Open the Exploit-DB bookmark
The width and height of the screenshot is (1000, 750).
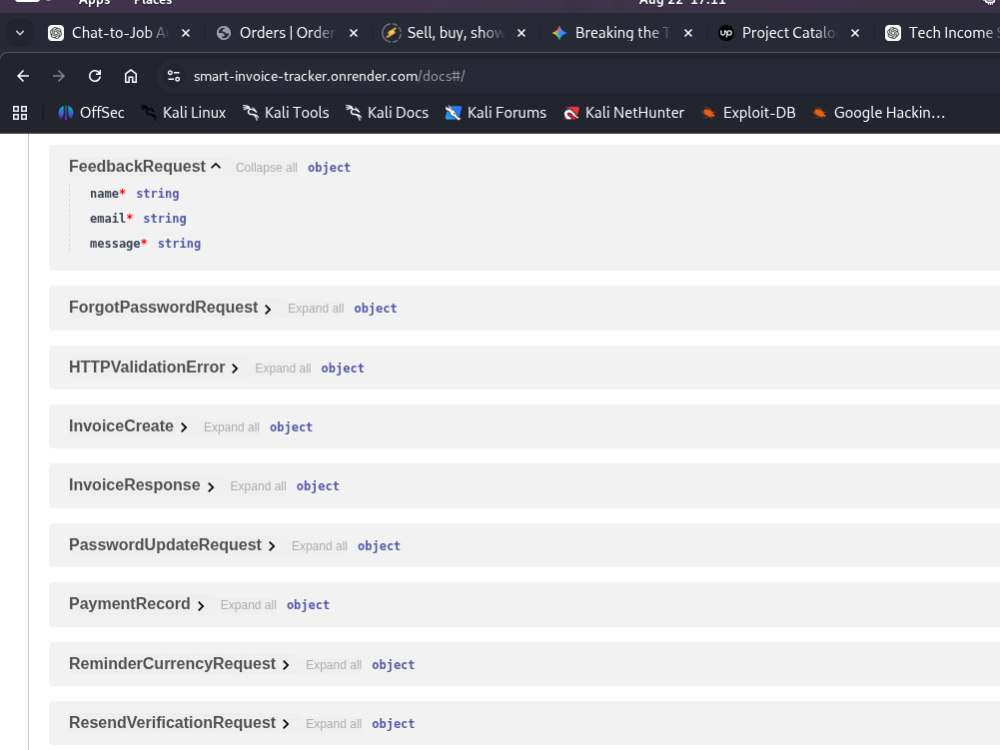tap(748, 113)
